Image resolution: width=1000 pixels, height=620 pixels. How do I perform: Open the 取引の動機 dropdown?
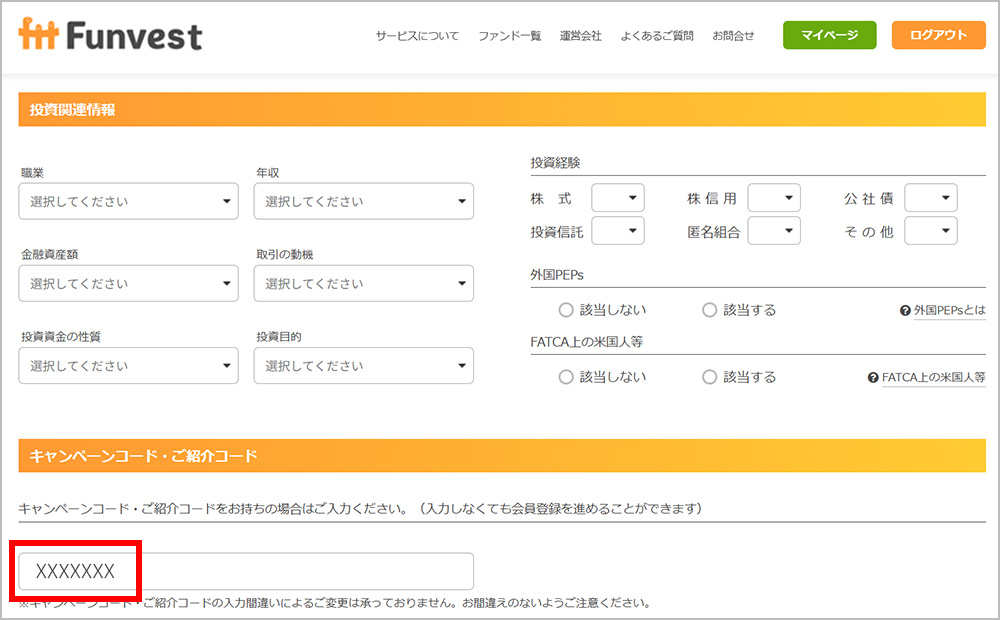point(363,283)
